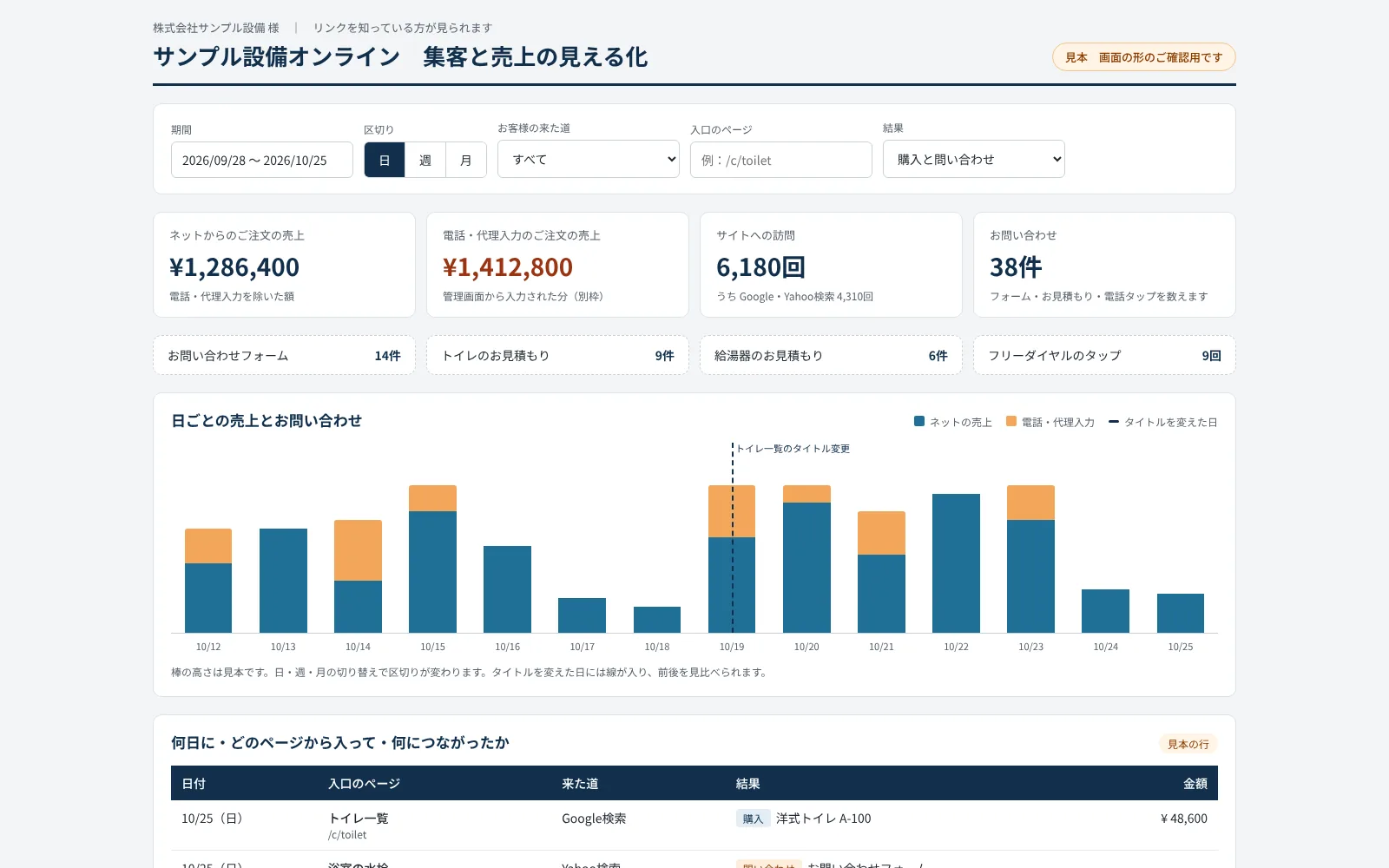Select the フリーダイヤルのタップ 9回 chip
This screenshot has width=1389, height=868.
click(1104, 356)
